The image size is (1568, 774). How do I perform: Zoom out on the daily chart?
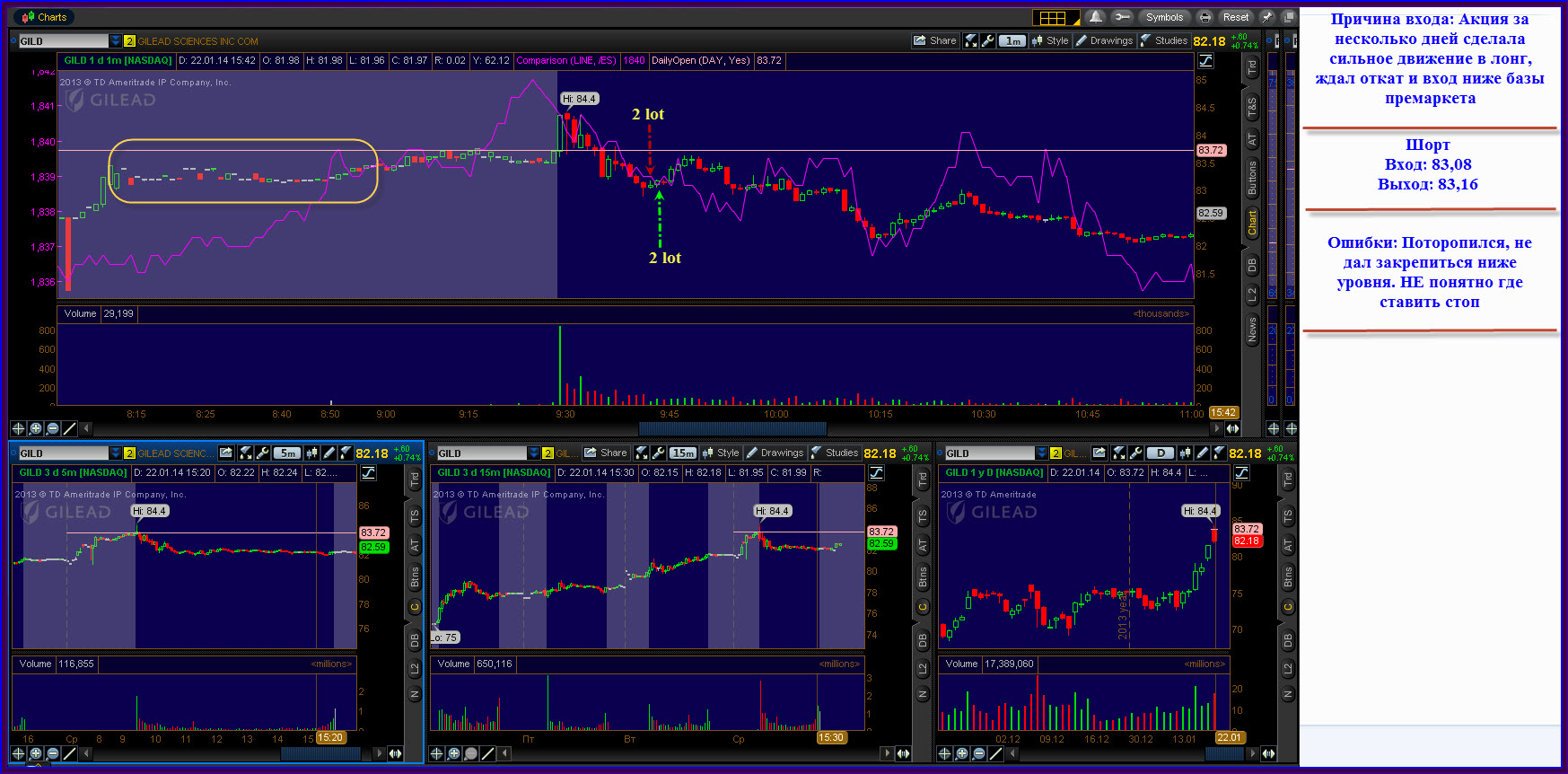(x=978, y=753)
